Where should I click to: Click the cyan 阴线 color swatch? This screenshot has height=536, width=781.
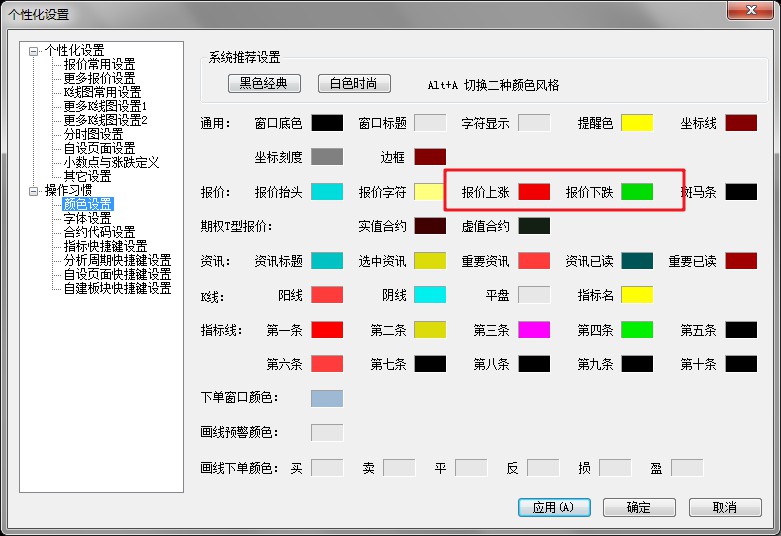[430, 295]
